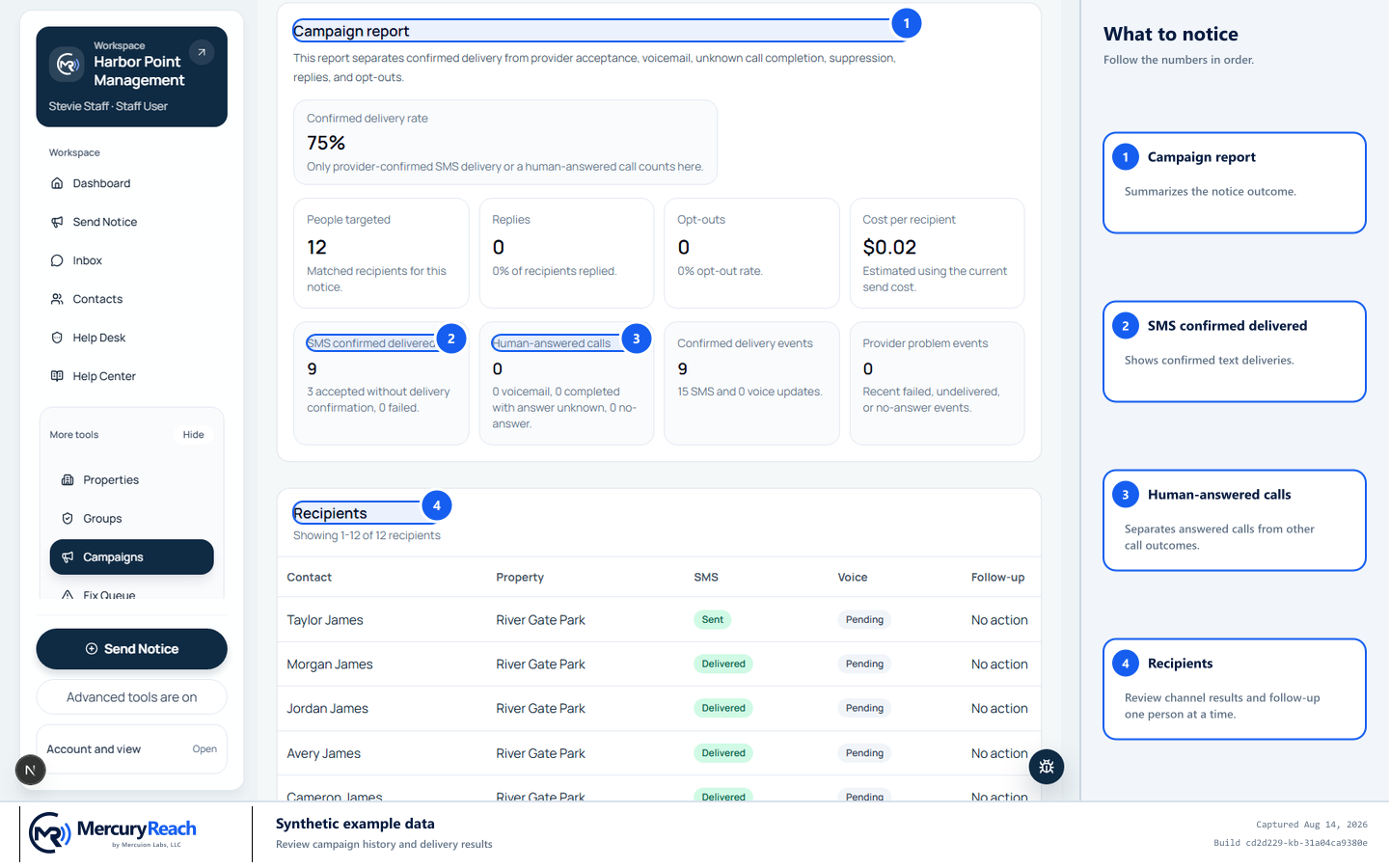This screenshot has height=868, width=1389.
Task: Click the Contacts people icon
Action: pos(57,299)
